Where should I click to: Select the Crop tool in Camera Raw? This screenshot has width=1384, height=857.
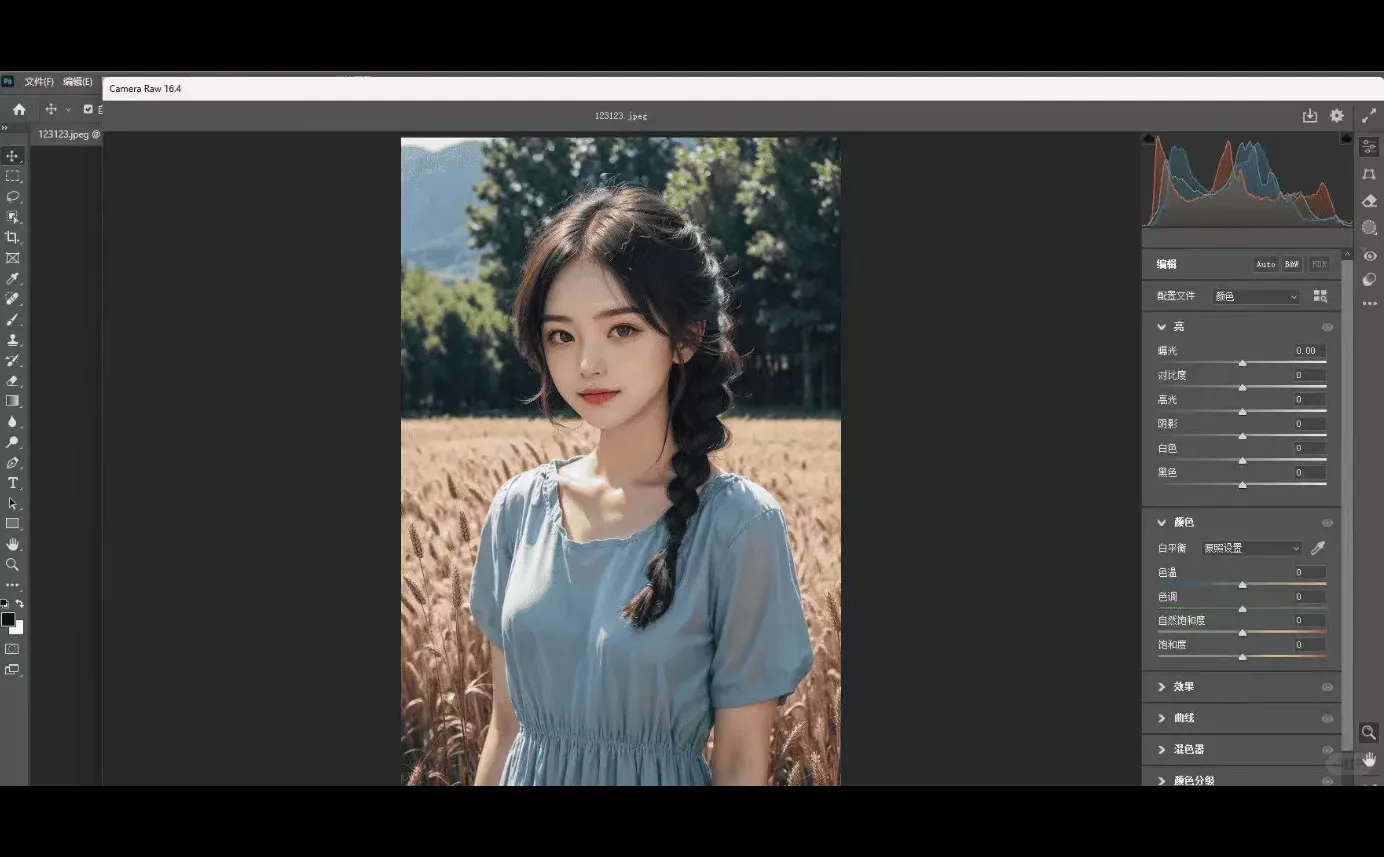[1369, 173]
